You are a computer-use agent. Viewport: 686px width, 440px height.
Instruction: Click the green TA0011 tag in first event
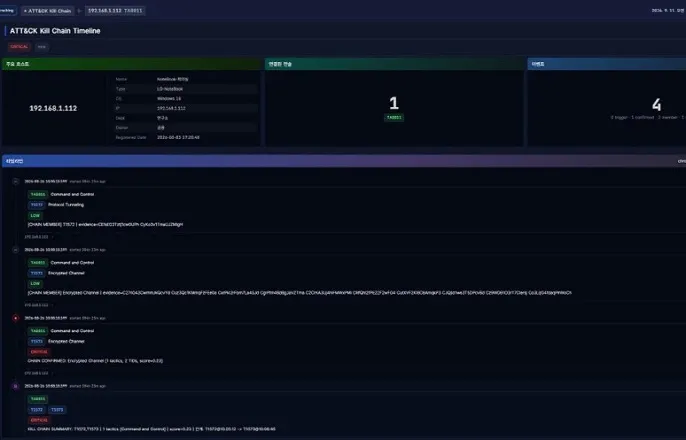click(x=38, y=194)
